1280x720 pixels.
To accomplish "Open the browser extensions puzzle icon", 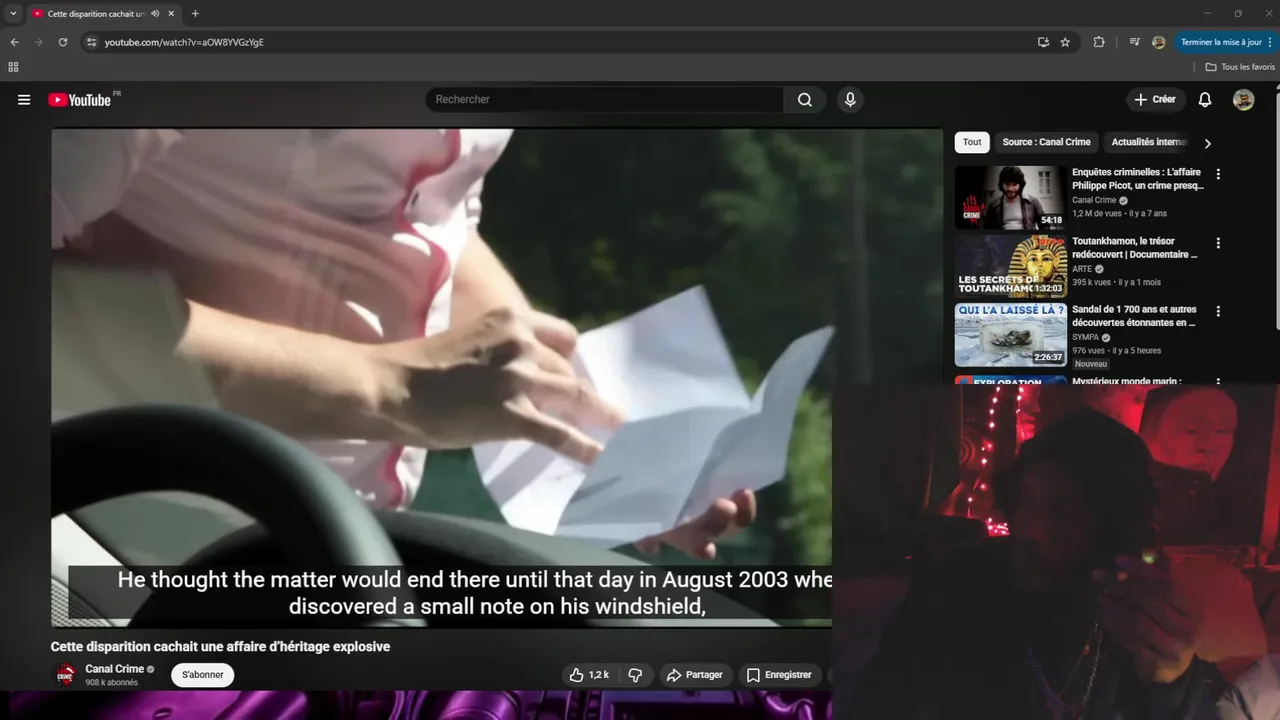I will (x=1099, y=42).
